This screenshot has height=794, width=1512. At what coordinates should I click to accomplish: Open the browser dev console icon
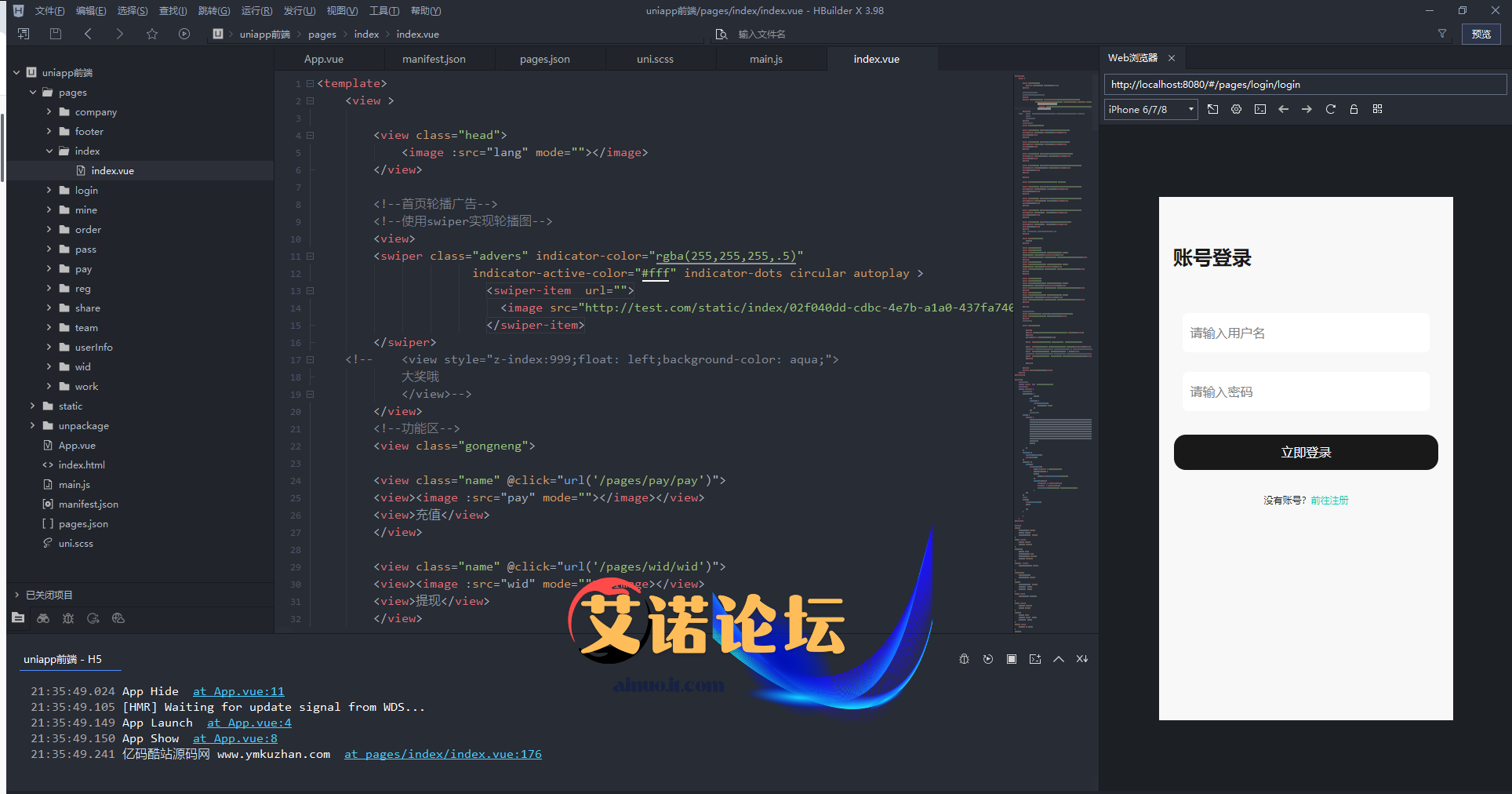[x=1260, y=109]
